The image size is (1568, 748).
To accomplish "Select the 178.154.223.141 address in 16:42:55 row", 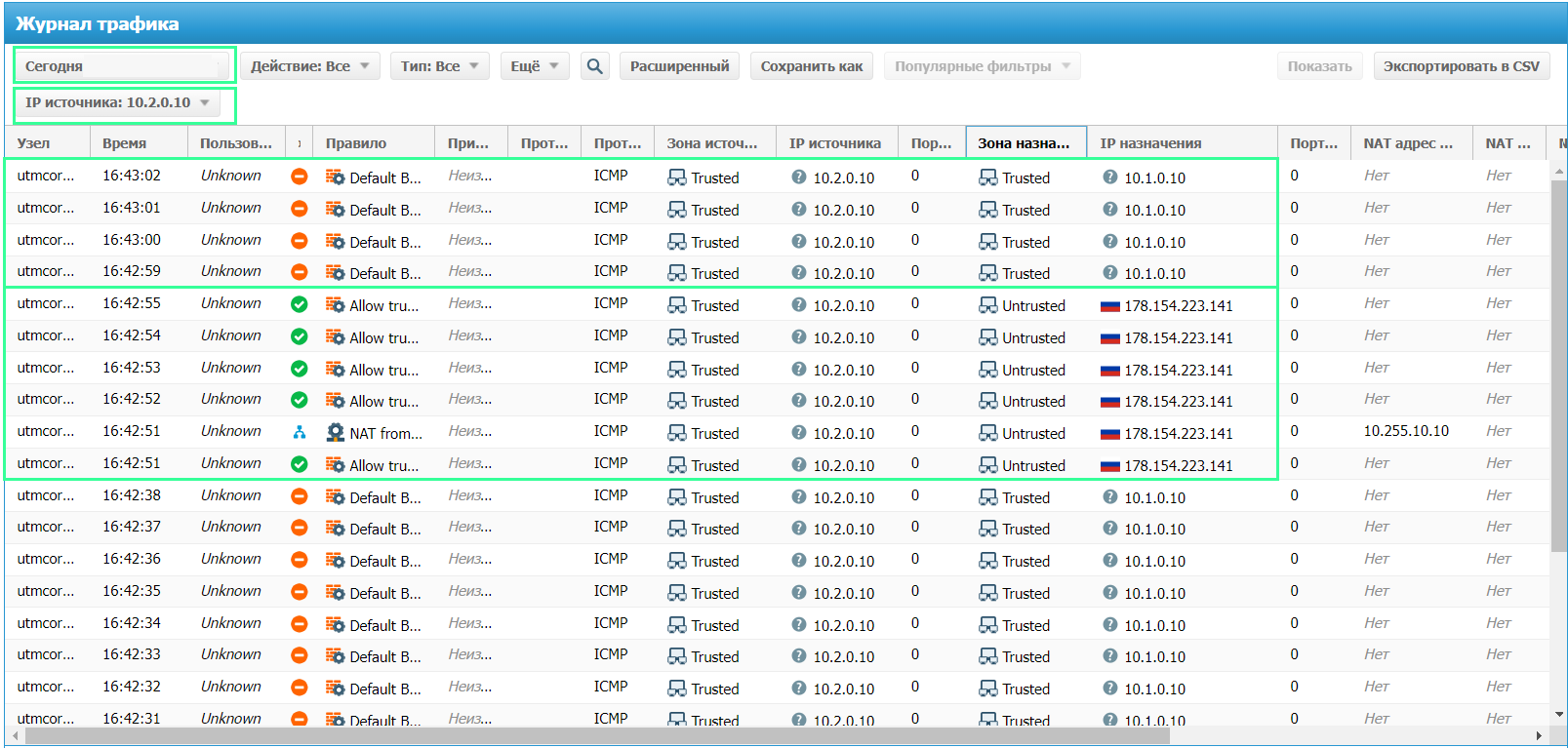I will [x=1178, y=305].
